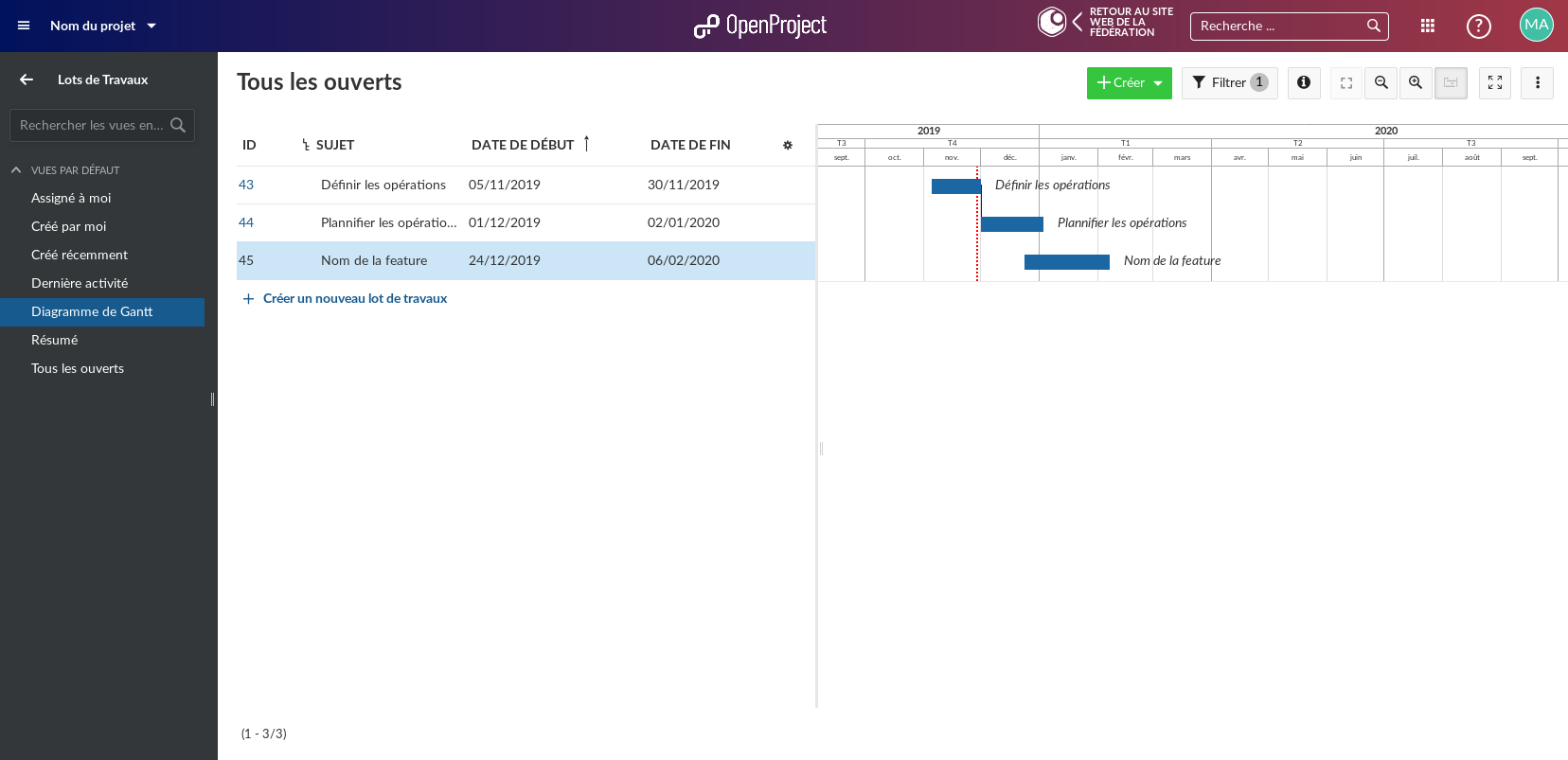Open the help question mark menu
Viewport: 1568px width, 760px height.
coord(1478,26)
